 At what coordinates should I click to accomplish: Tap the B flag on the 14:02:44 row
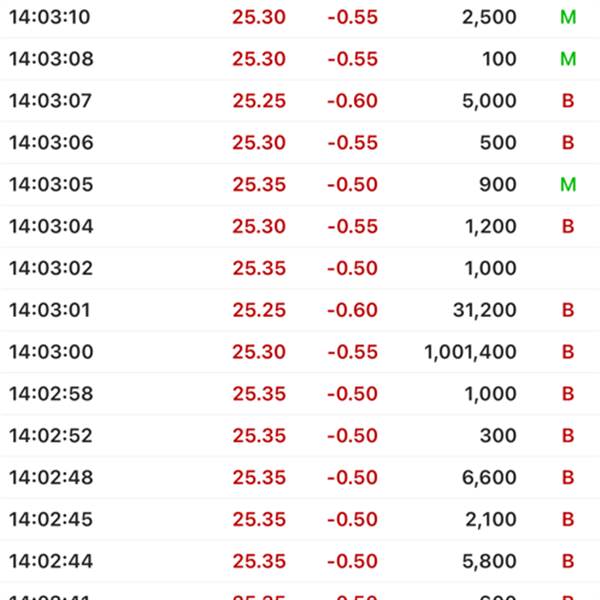(568, 561)
